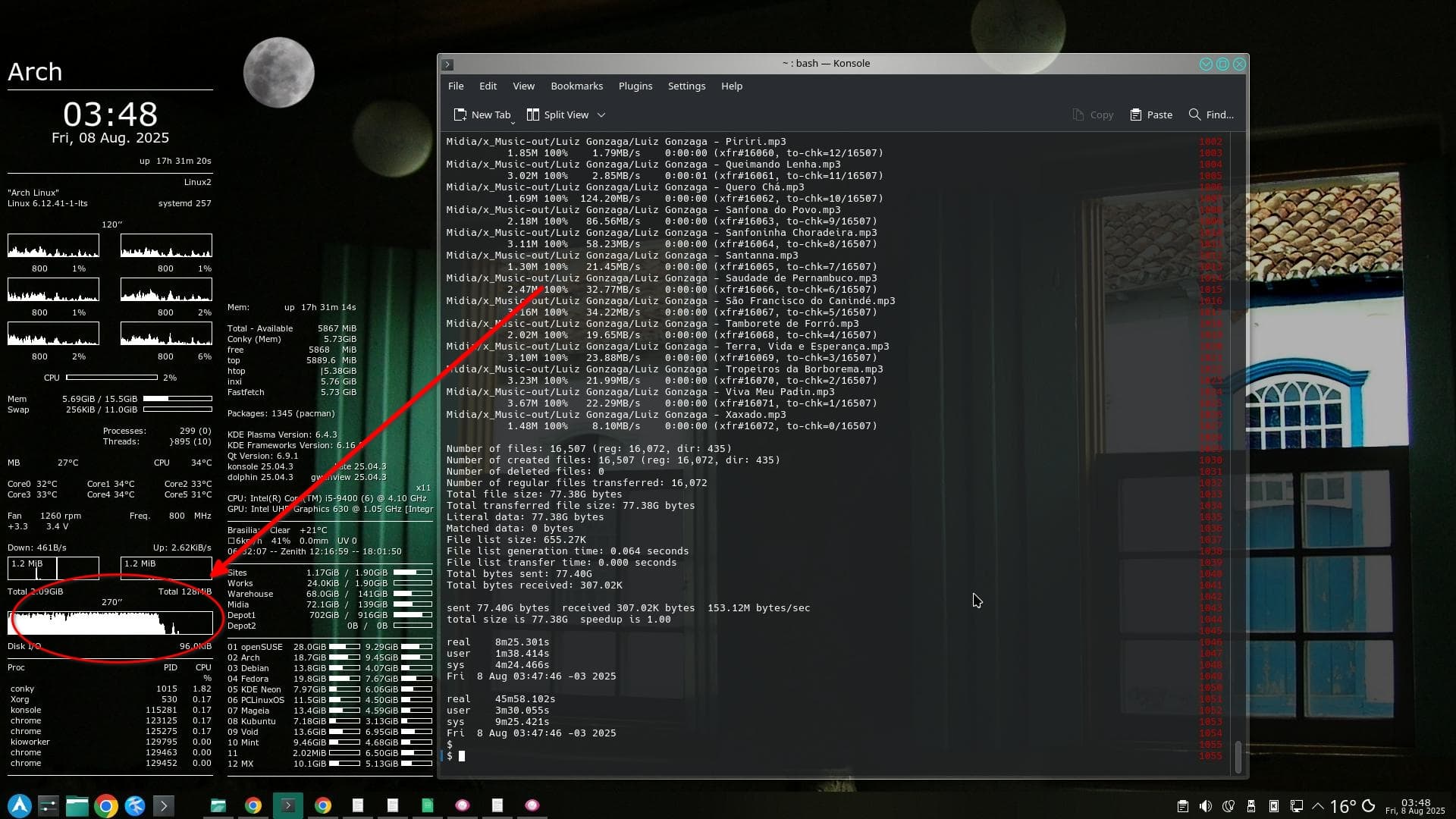This screenshot has width=1456, height=819.
Task: Click the taskbar digital clock
Action: [1415, 806]
